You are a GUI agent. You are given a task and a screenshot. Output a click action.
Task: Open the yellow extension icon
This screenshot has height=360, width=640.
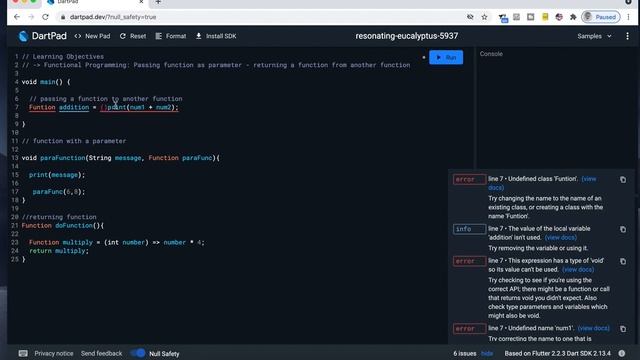point(545,17)
